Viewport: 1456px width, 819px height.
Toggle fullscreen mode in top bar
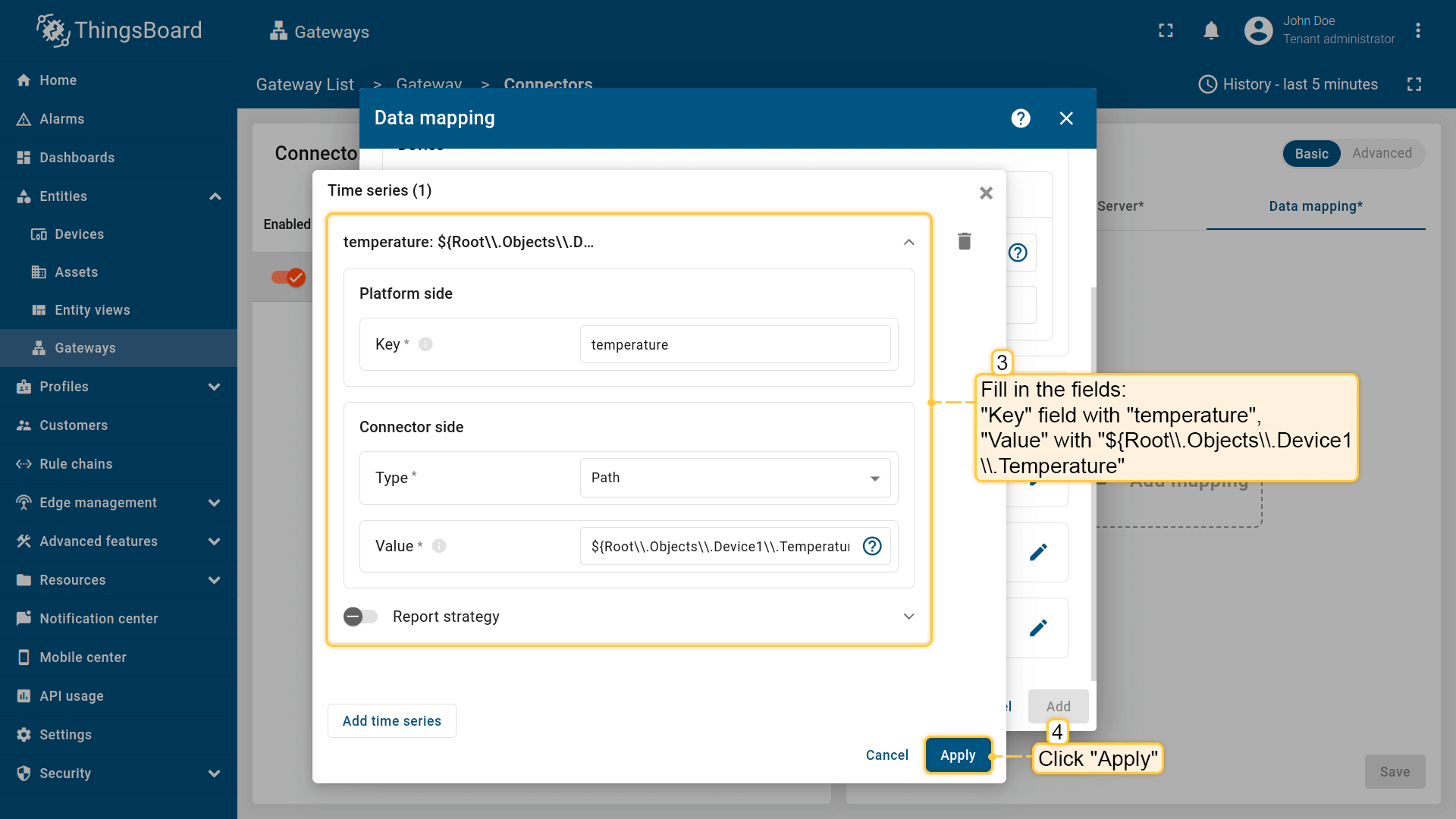(1166, 30)
